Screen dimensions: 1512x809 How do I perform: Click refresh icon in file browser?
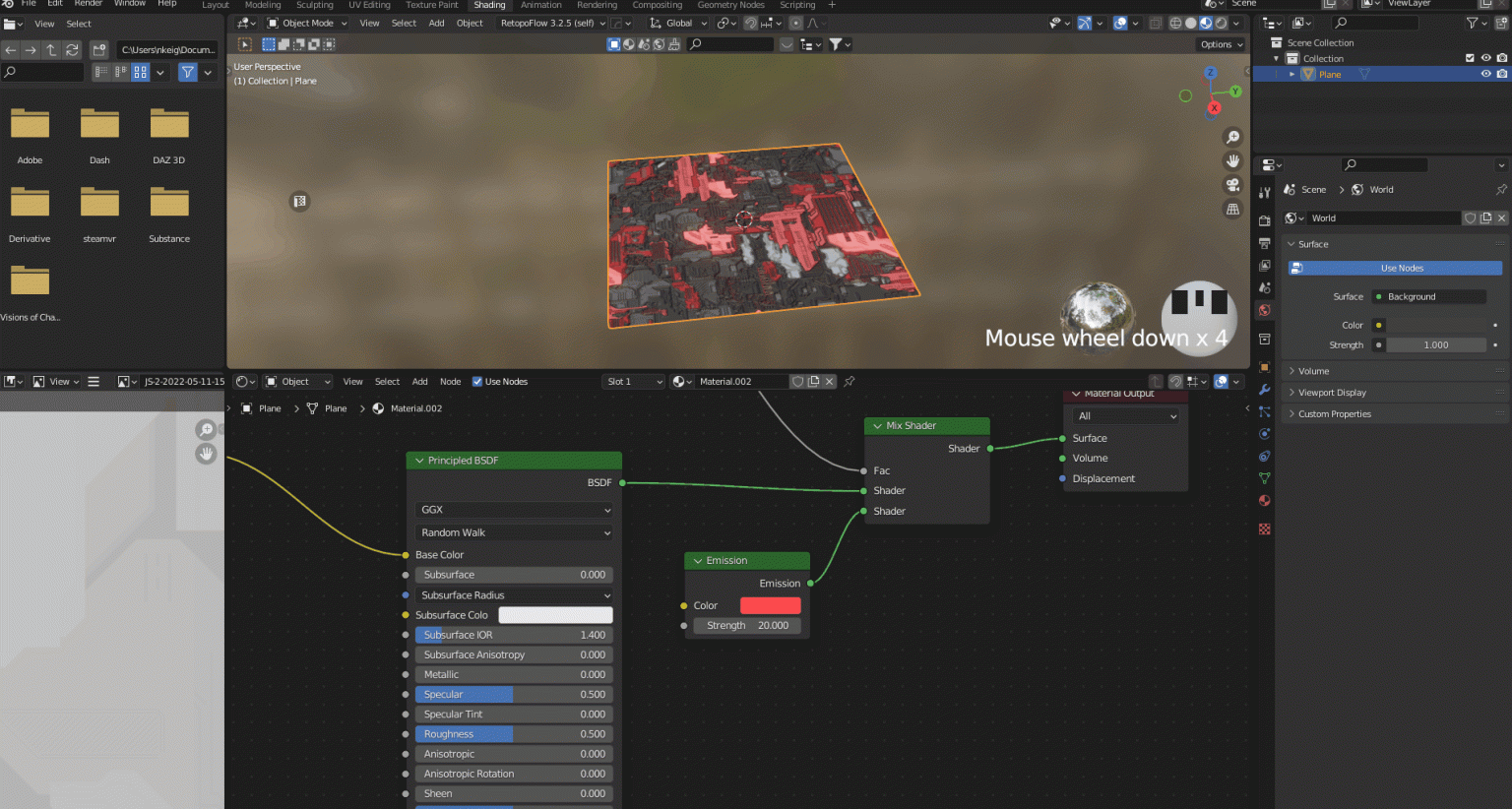72,49
